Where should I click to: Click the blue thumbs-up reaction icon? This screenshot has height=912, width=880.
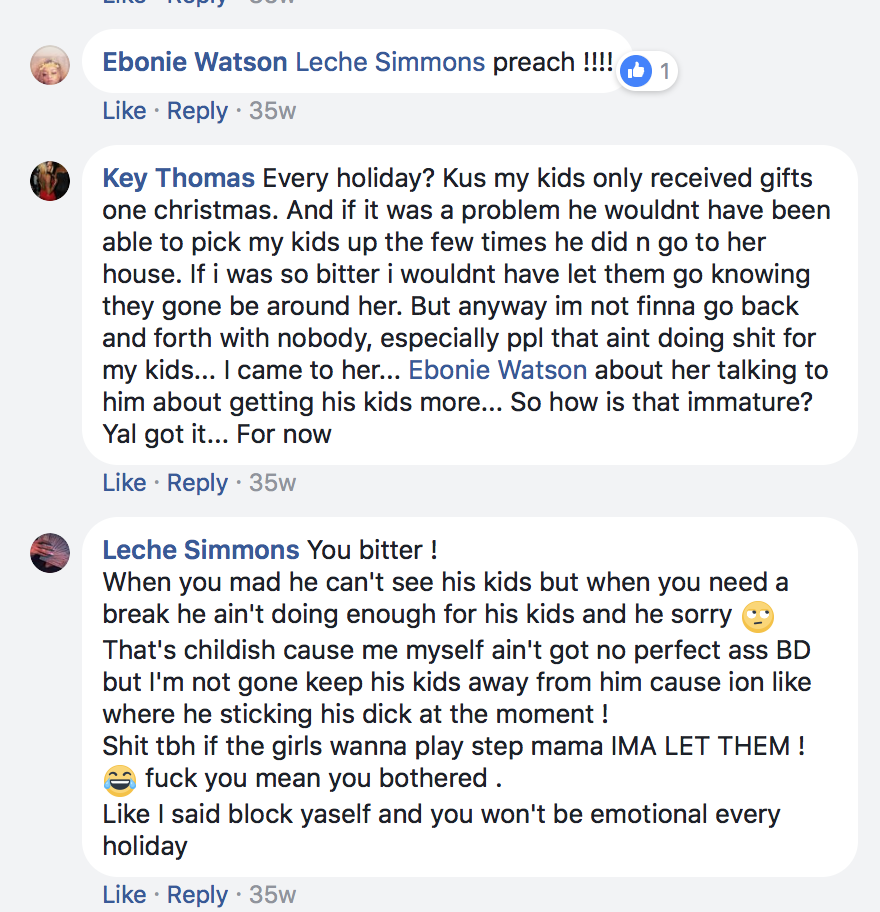(x=636, y=71)
